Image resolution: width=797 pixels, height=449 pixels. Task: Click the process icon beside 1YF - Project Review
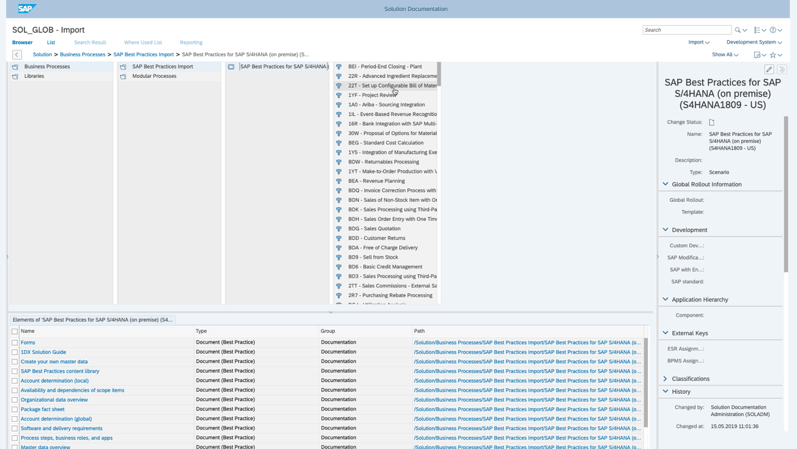[x=339, y=95]
